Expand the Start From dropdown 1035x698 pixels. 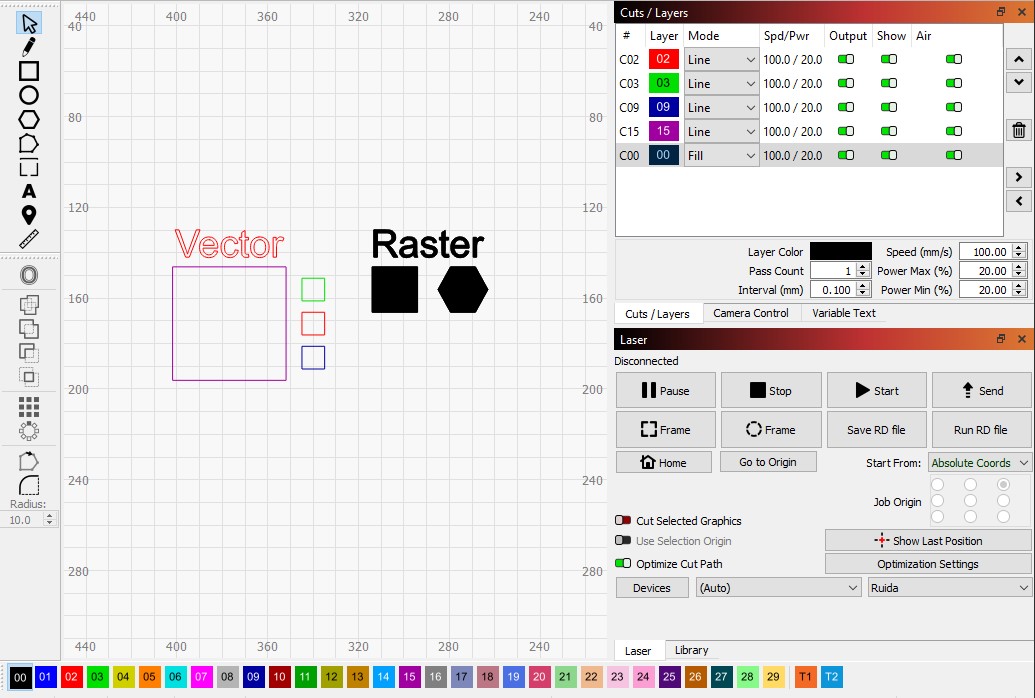coord(979,462)
